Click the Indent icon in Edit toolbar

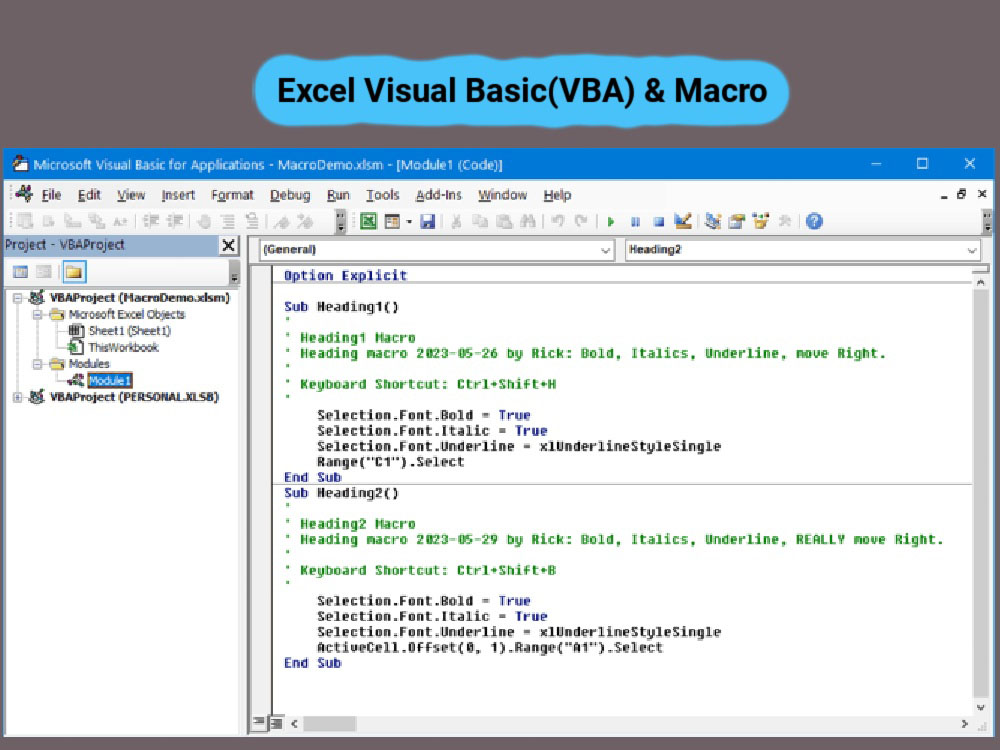click(151, 221)
